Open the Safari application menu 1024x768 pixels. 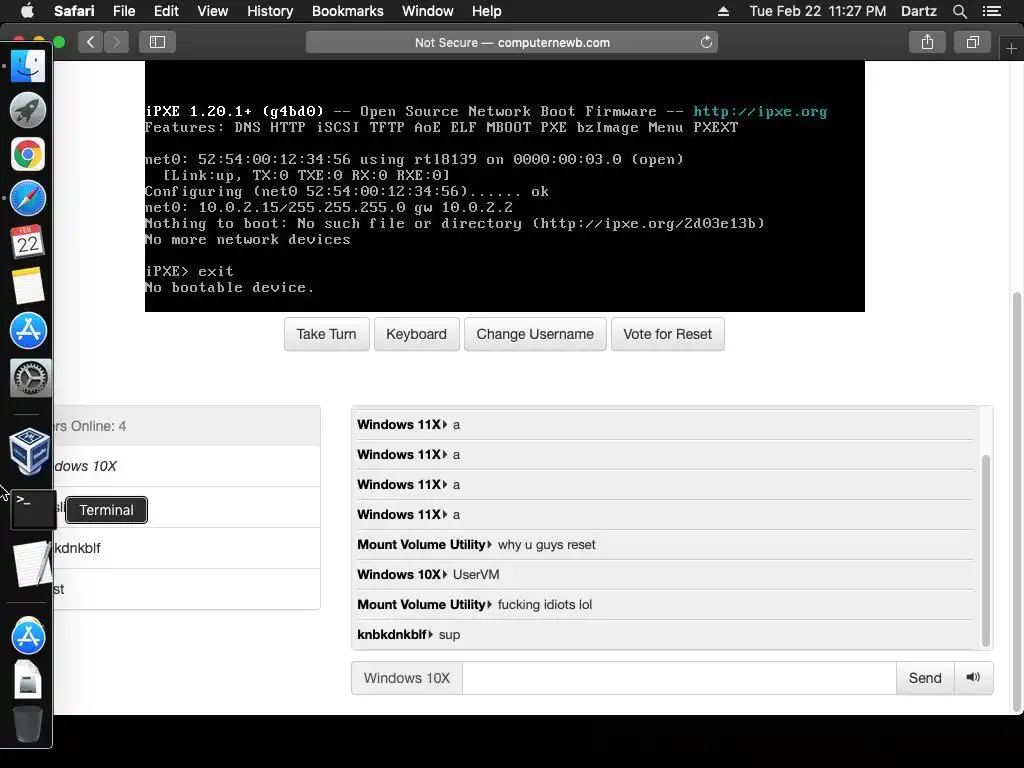click(74, 11)
